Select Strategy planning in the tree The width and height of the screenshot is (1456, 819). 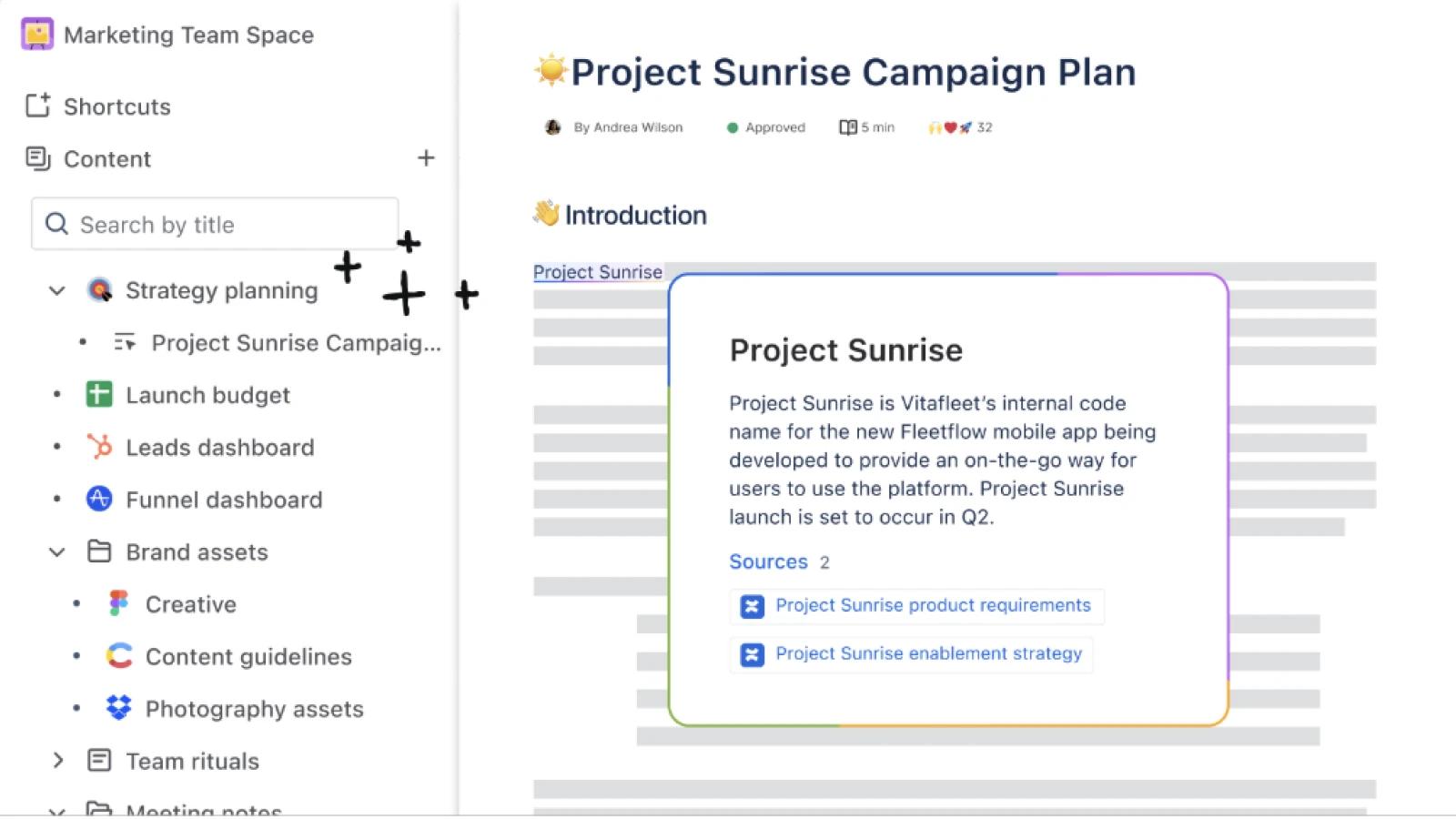coord(222,290)
